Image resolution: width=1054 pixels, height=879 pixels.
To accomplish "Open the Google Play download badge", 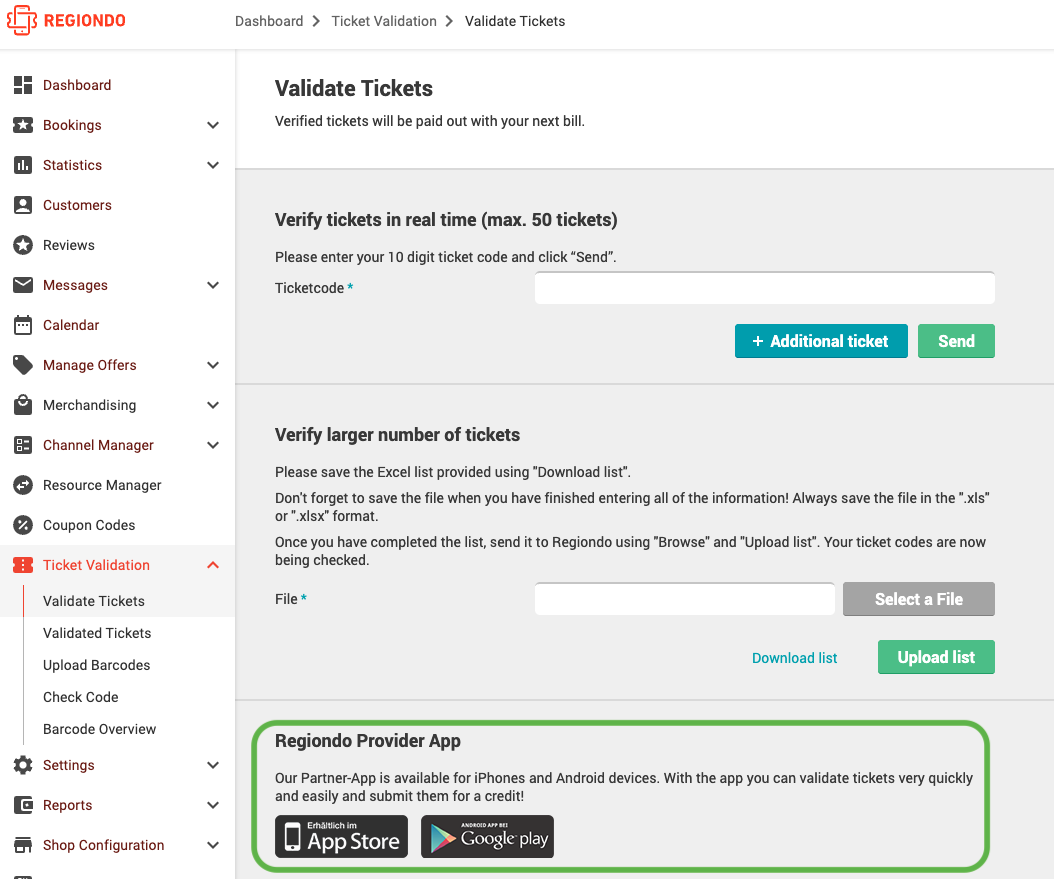I will pyautogui.click(x=487, y=837).
